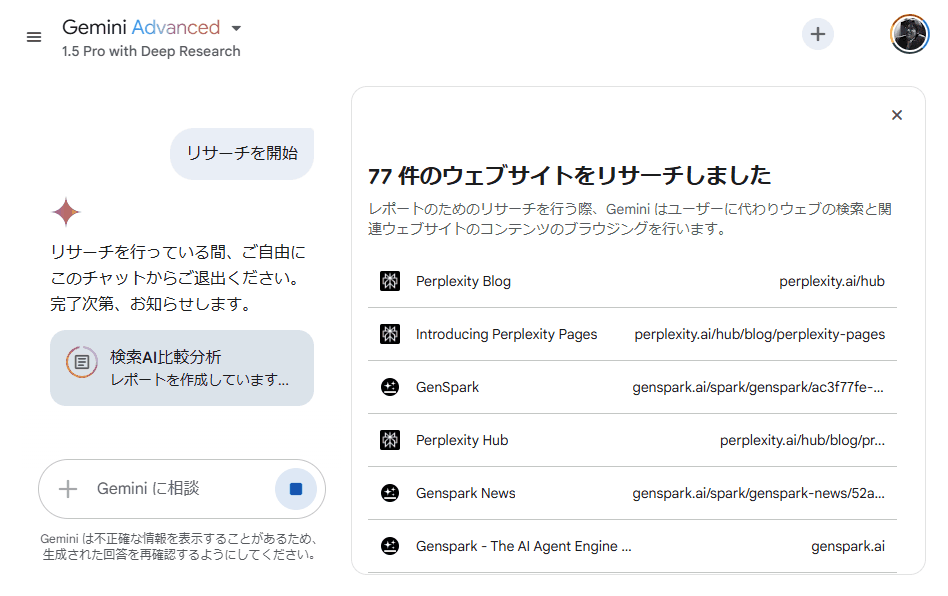Open the Perplexity Hub source
Image resolution: width=948 pixels, height=596 pixels.
pyautogui.click(x=632, y=440)
